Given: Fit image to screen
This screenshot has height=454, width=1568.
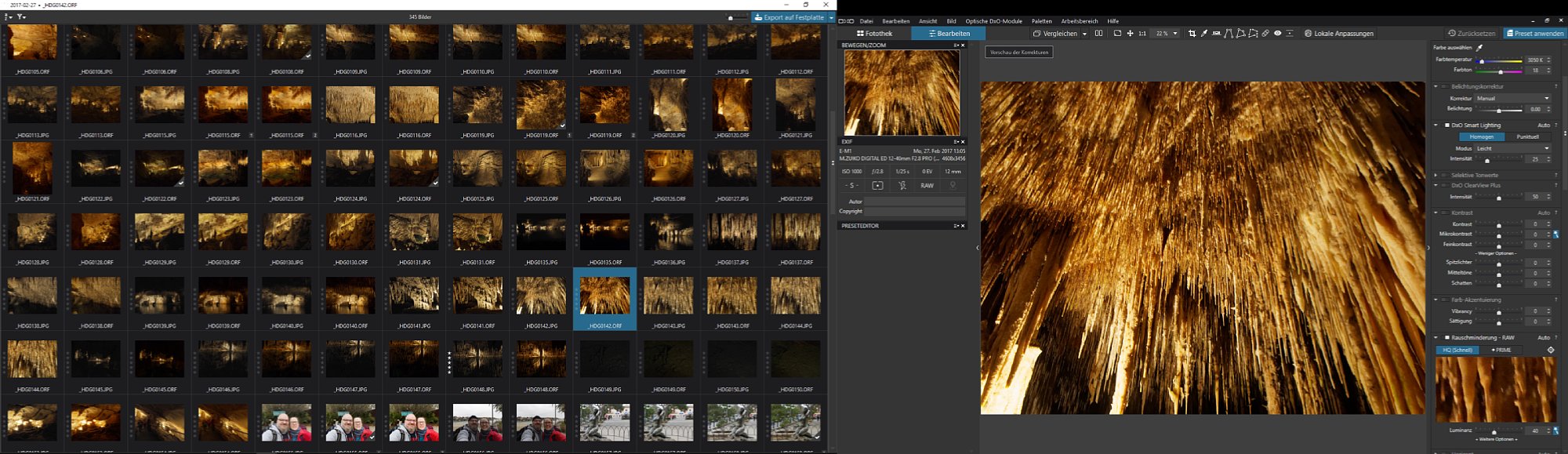Looking at the screenshot, I should tap(1117, 34).
